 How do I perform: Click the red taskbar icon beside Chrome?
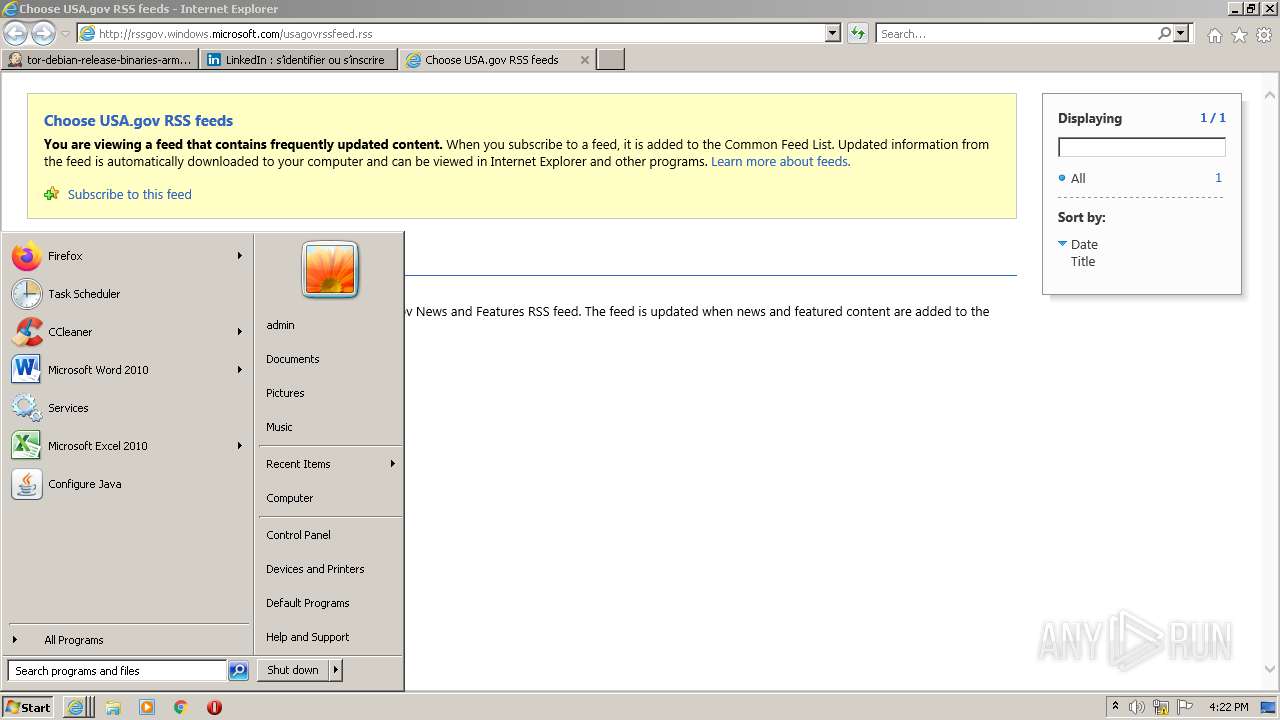[x=214, y=707]
